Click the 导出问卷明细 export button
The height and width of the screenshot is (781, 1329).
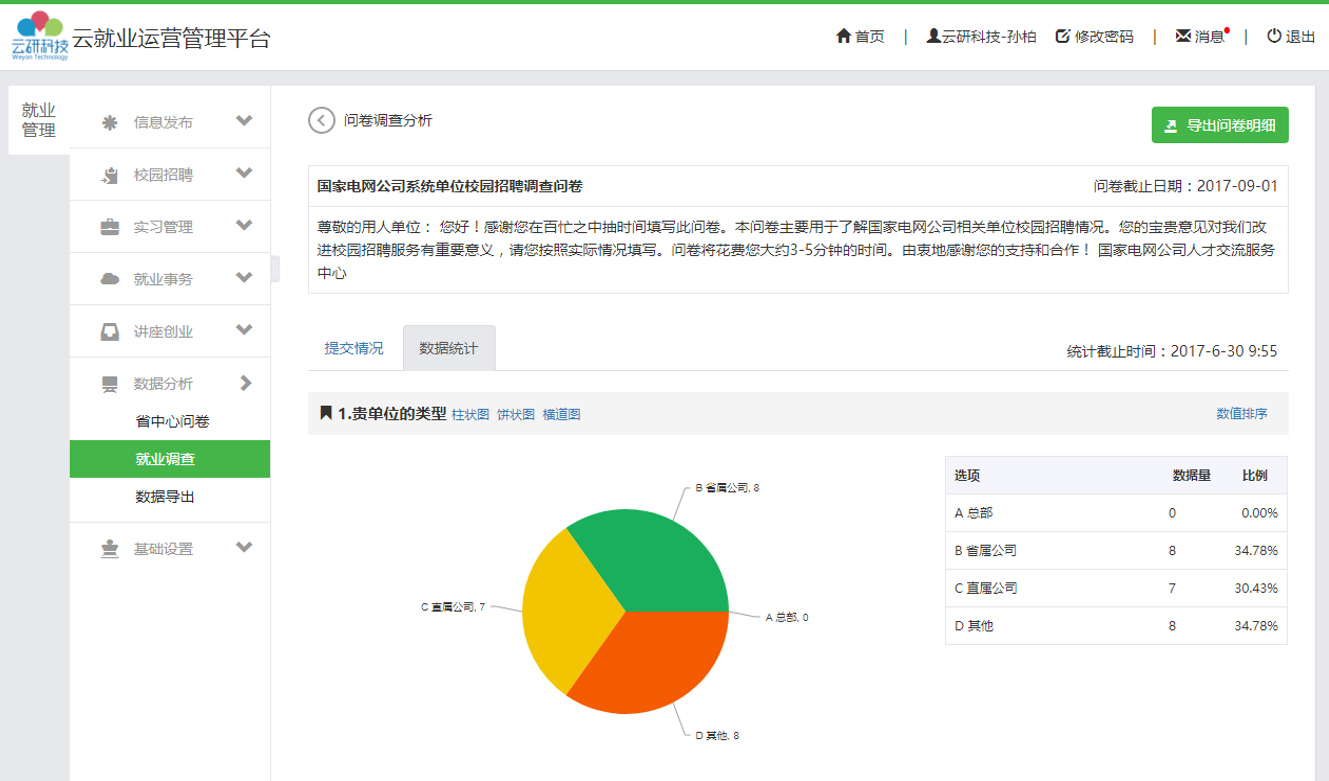(x=1220, y=125)
